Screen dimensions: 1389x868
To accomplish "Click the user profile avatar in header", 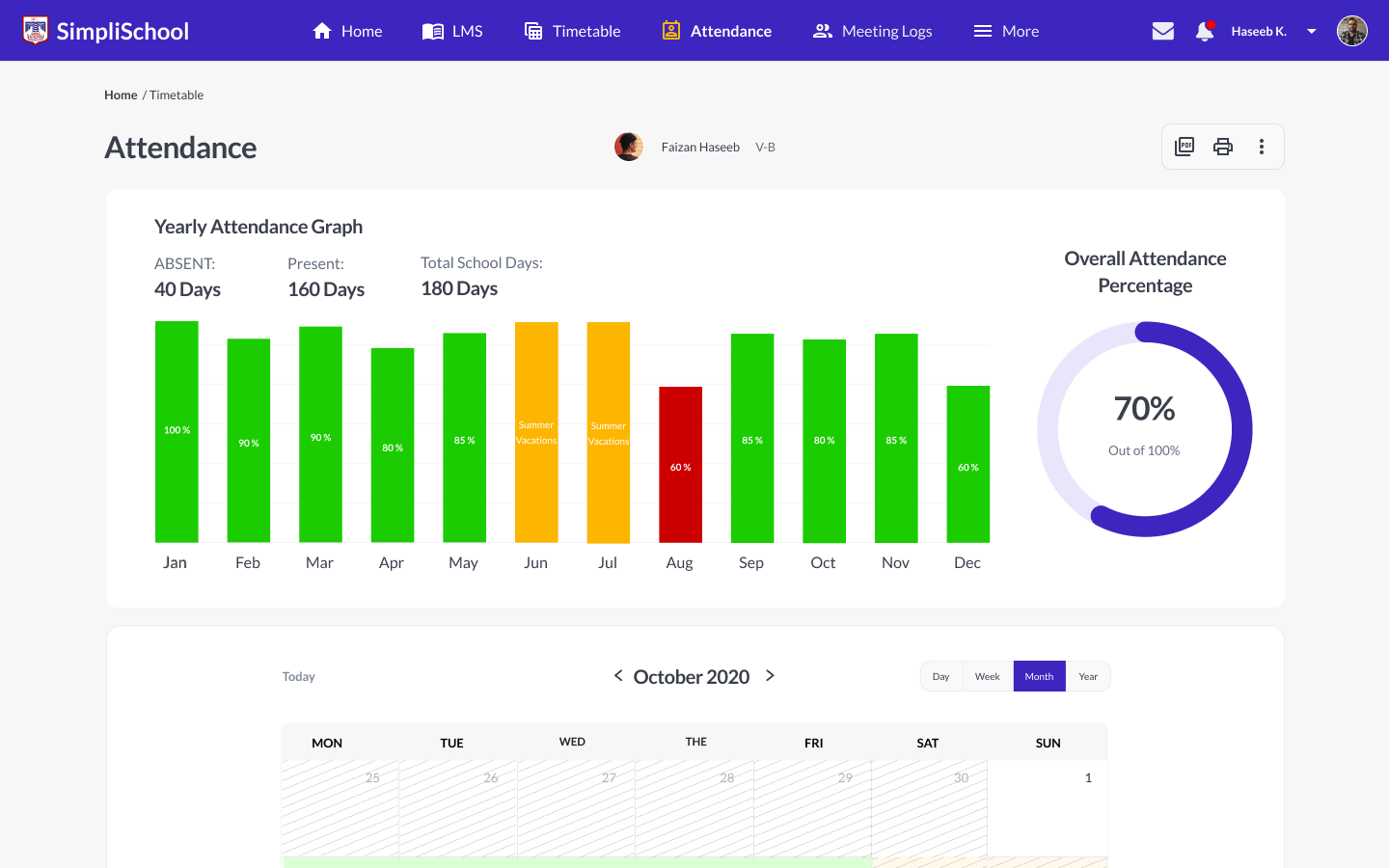I will click(x=1352, y=31).
